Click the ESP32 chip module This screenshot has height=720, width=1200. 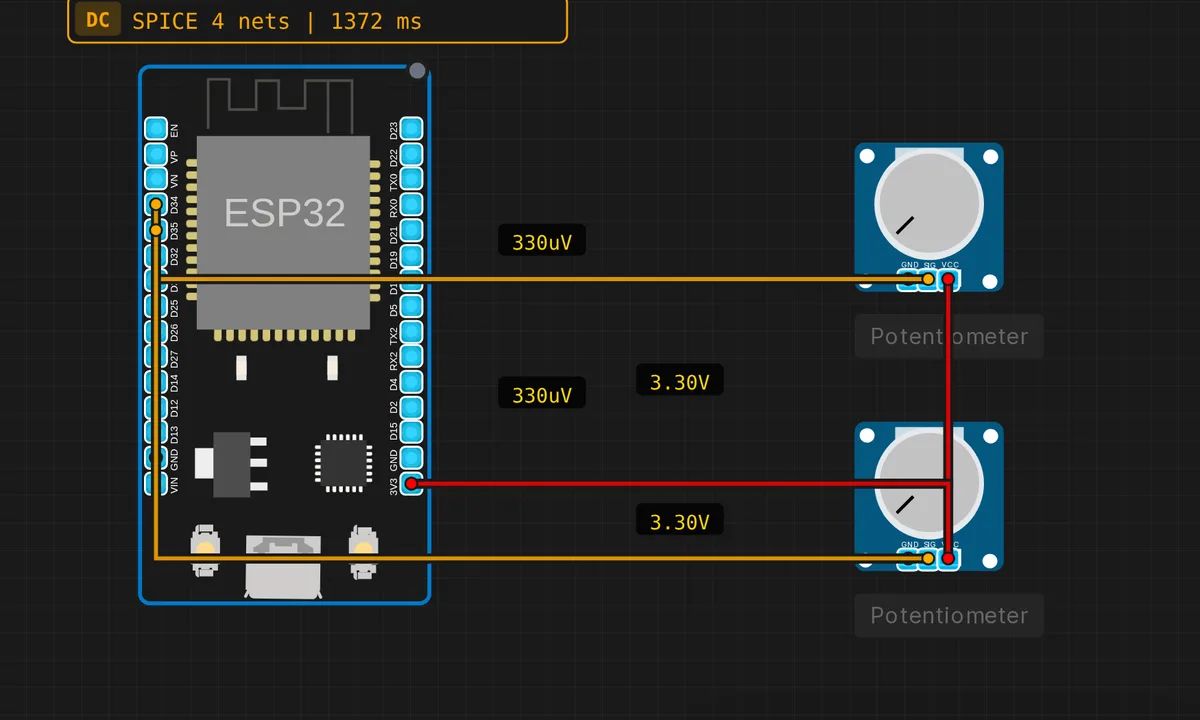pyautogui.click(x=284, y=233)
